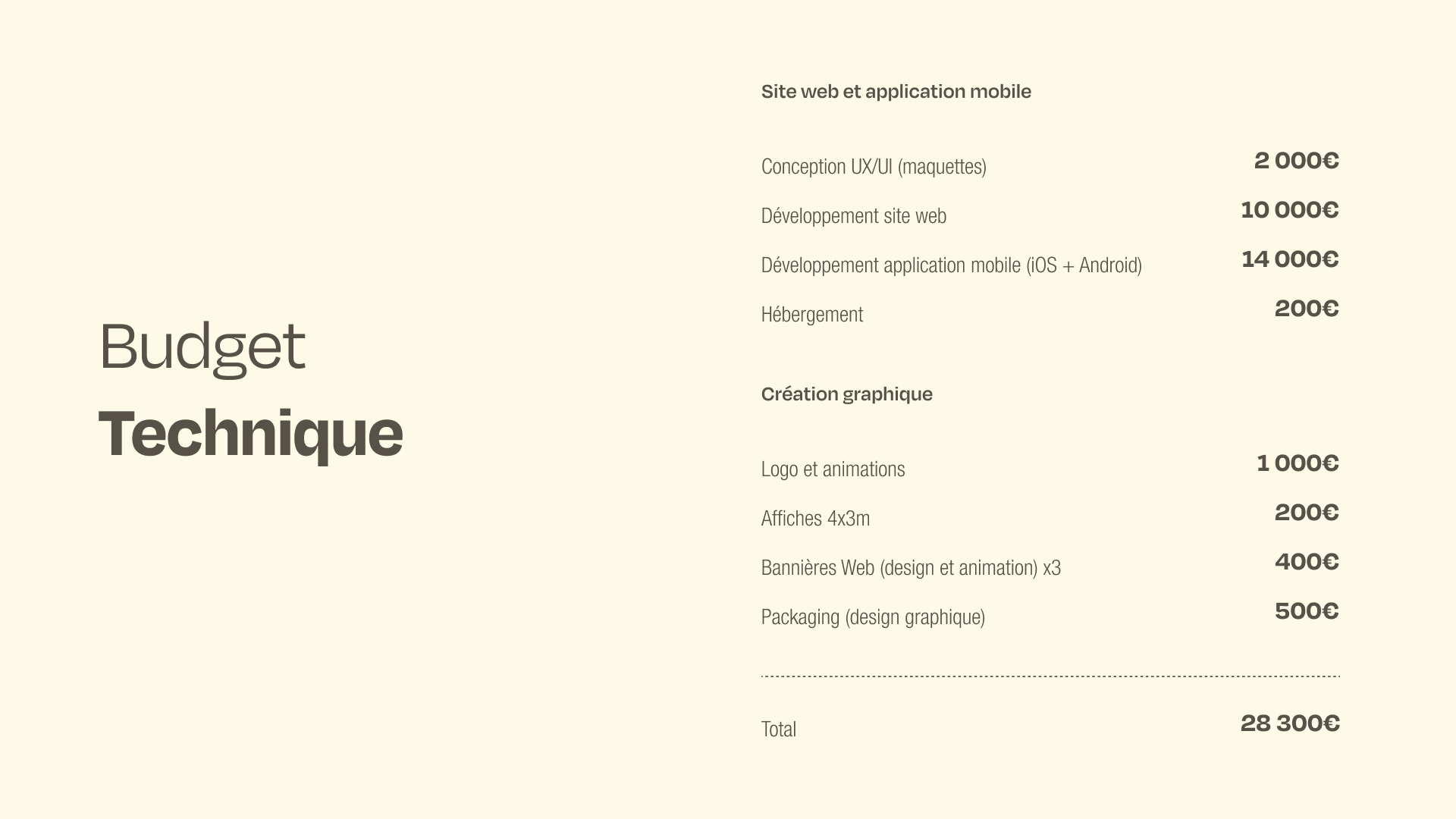Image resolution: width=1456 pixels, height=819 pixels.
Task: Click the "Conception UX/UI (maquettes)" line
Action: point(874,167)
